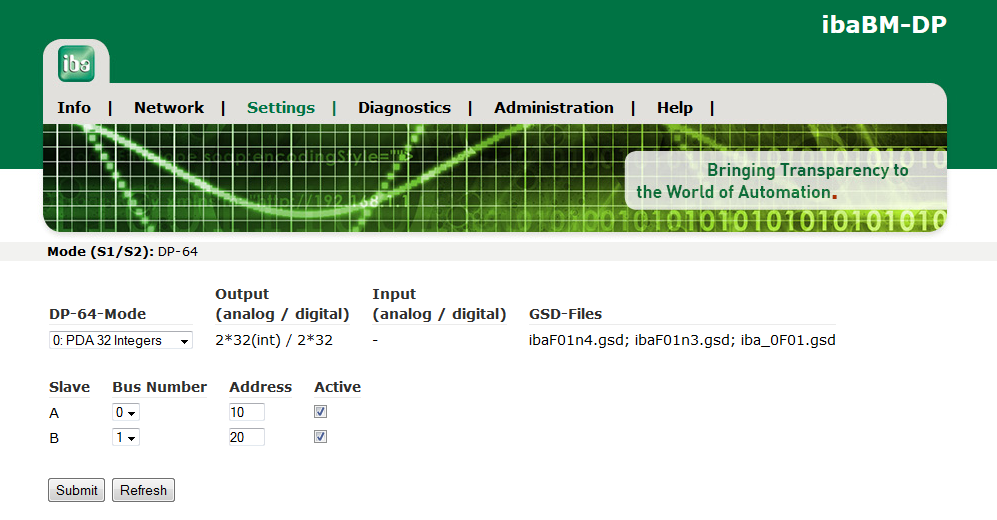Open the Administration menu
Viewport: 997px width, 520px height.
(x=554, y=107)
